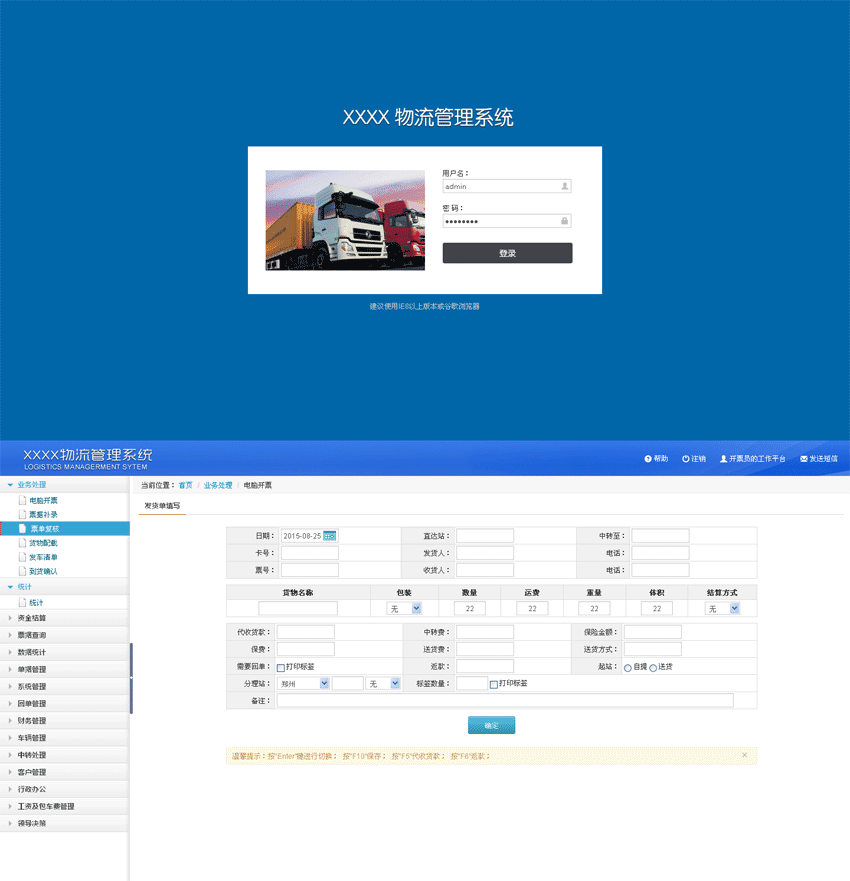Screen dimensions: 850x881
Task: Select the 帮助 (Help) icon in top bar
Action: click(x=648, y=458)
